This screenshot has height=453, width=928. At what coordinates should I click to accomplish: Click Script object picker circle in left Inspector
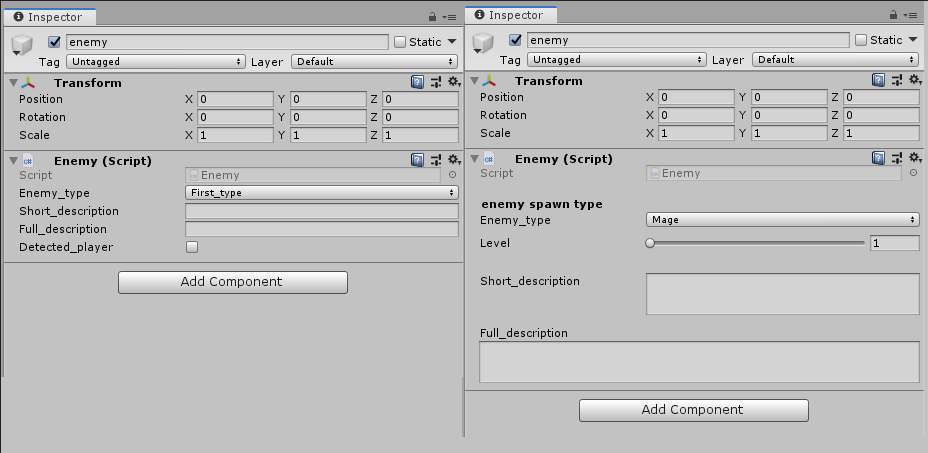(453, 175)
